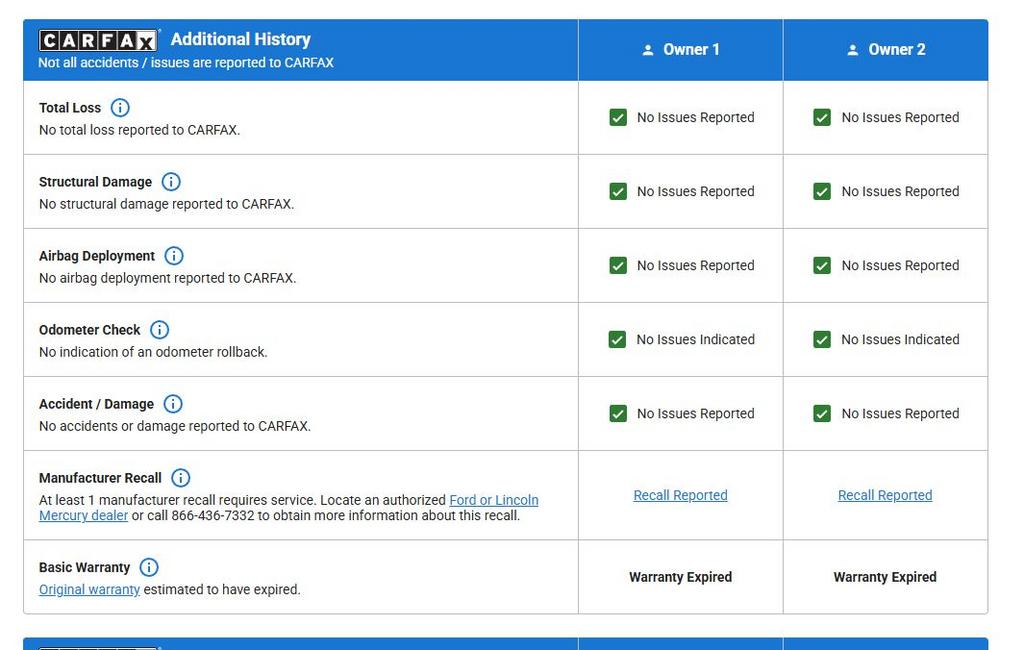
Task: Click the Basic Warranty row title
Action: click(84, 567)
